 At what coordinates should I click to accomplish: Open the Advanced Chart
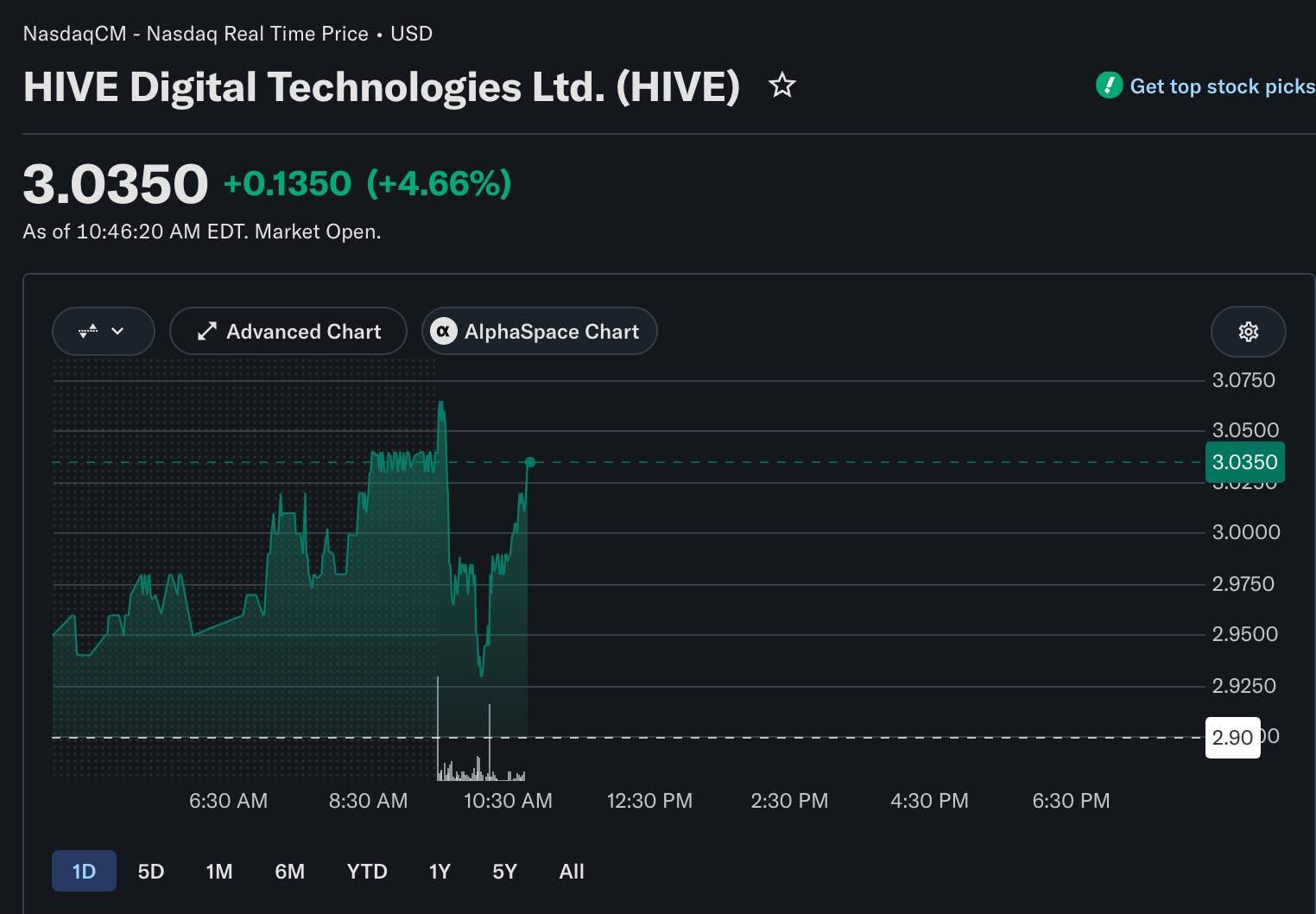[288, 331]
